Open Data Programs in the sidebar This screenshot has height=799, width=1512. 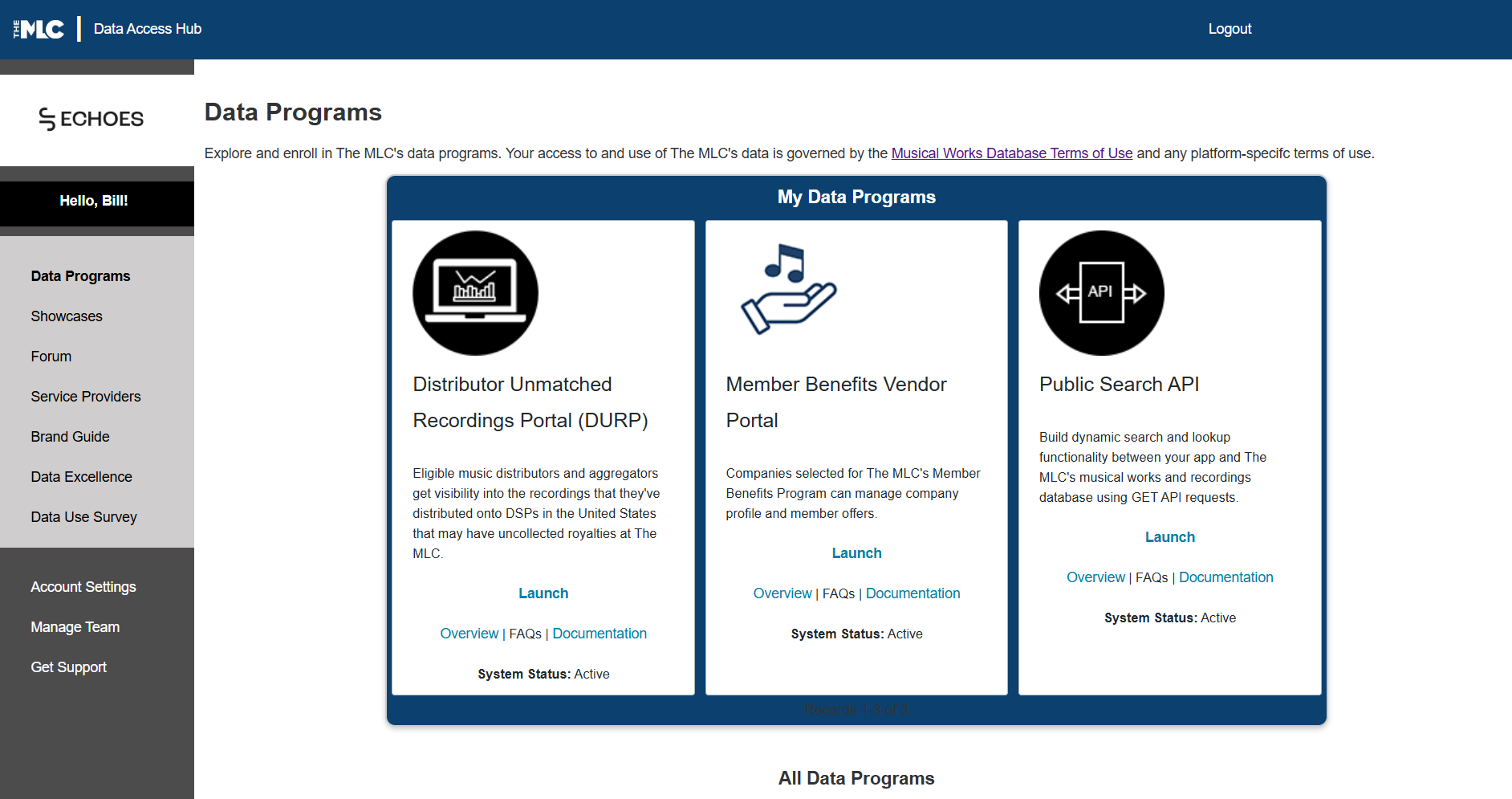pos(80,276)
